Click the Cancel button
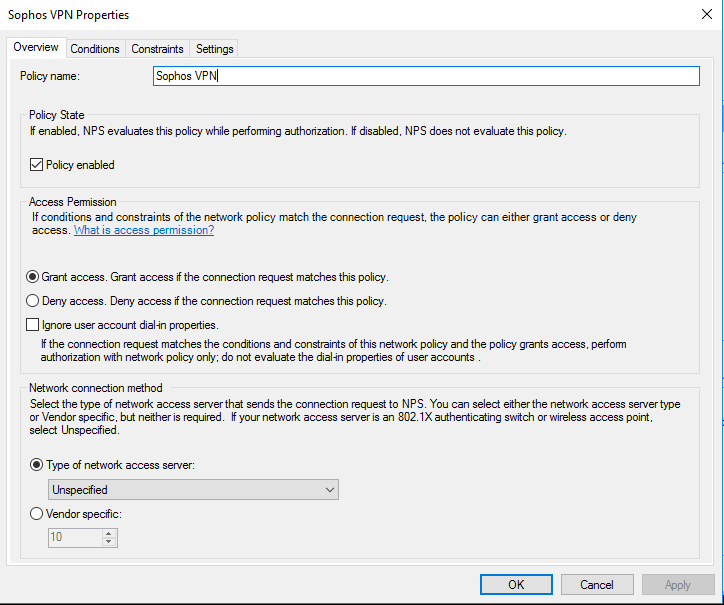 click(597, 585)
